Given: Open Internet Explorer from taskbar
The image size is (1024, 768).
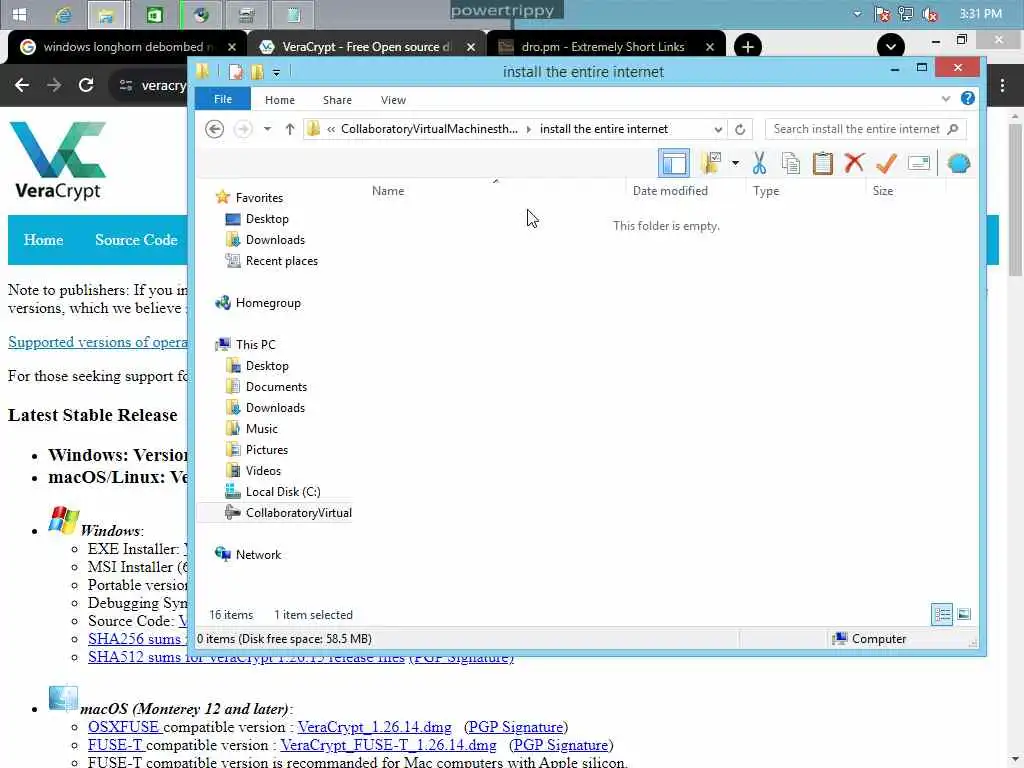Looking at the screenshot, I should [63, 14].
